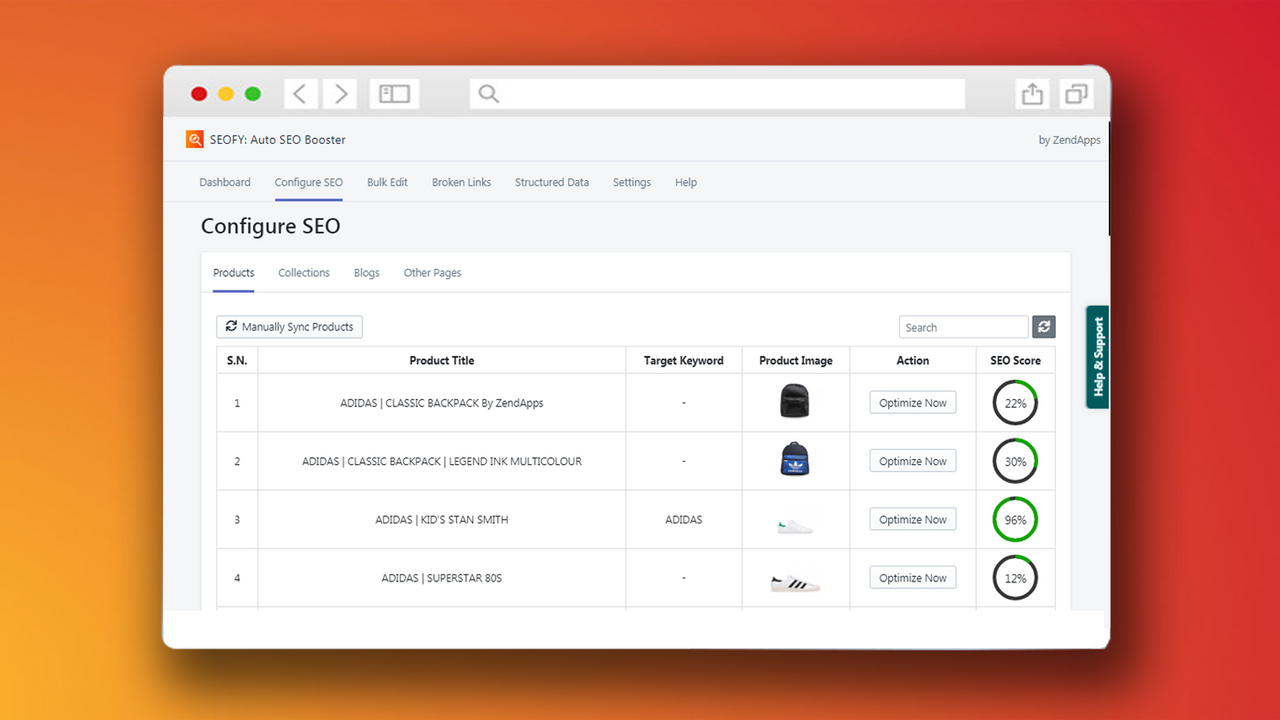Toggle the browser sidebar icon

(x=394, y=93)
